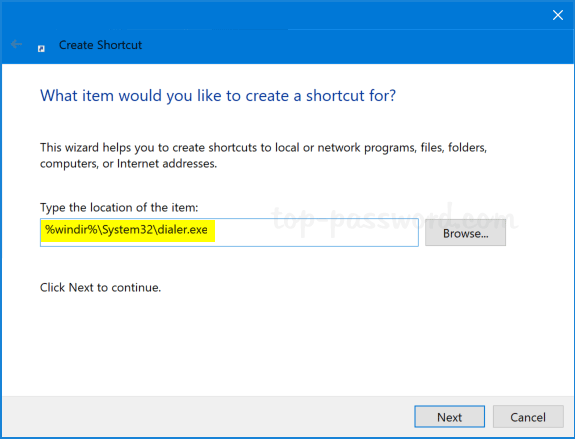Click the back arrow in the wizard header
The width and height of the screenshot is (575, 439).
(x=16, y=44)
